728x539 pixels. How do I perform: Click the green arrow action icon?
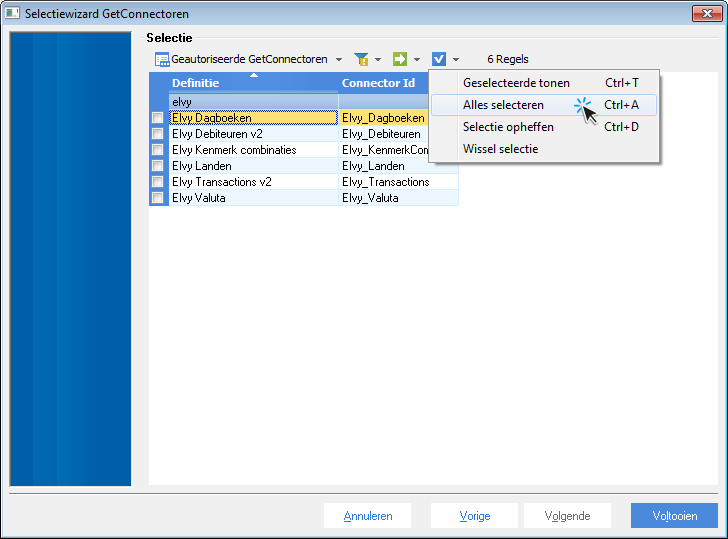(x=400, y=60)
